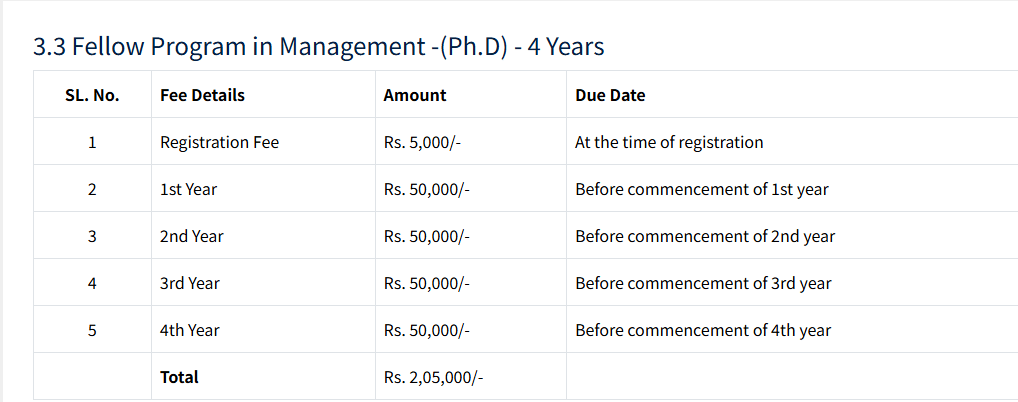The image size is (1018, 402).
Task: Click the Fellow Program in Management heading
Action: point(318,46)
